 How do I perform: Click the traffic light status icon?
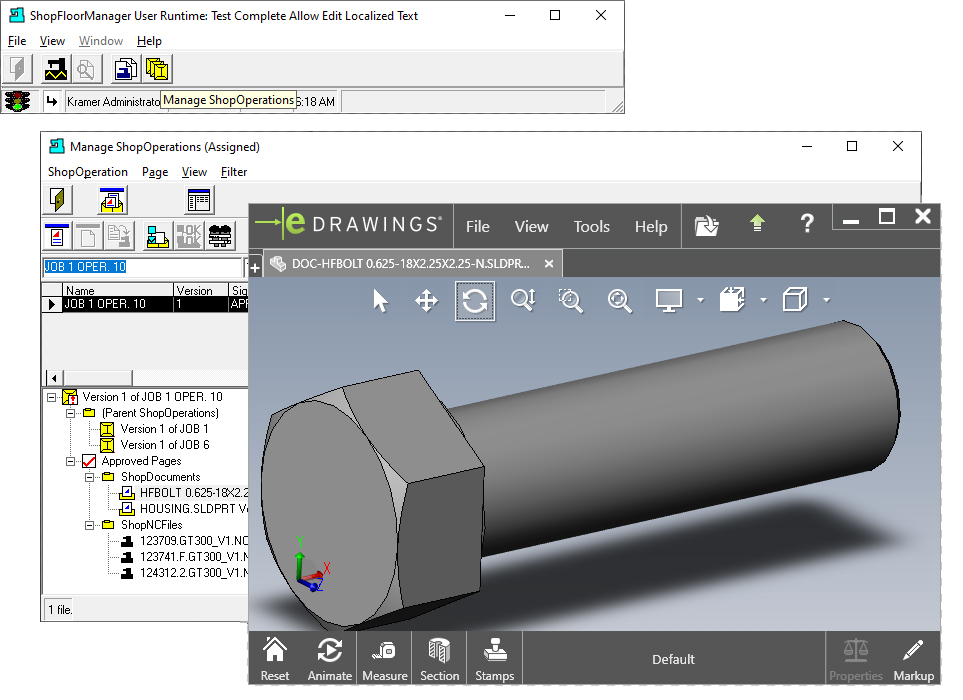[18, 101]
